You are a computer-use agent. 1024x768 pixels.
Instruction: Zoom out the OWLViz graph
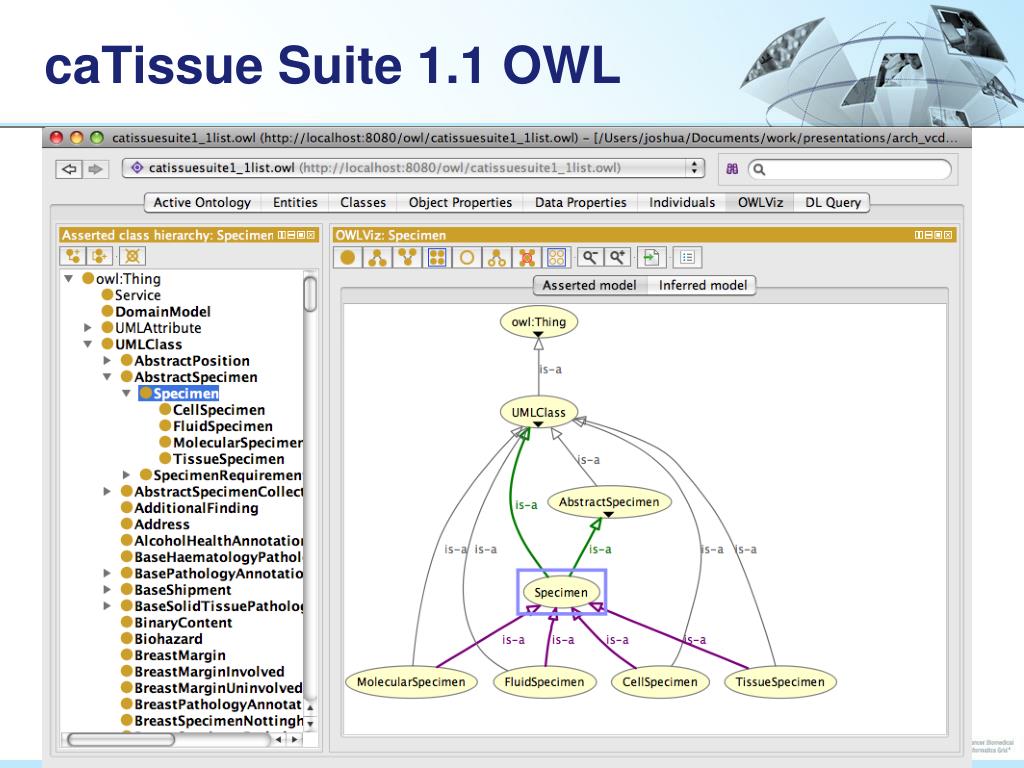click(590, 257)
